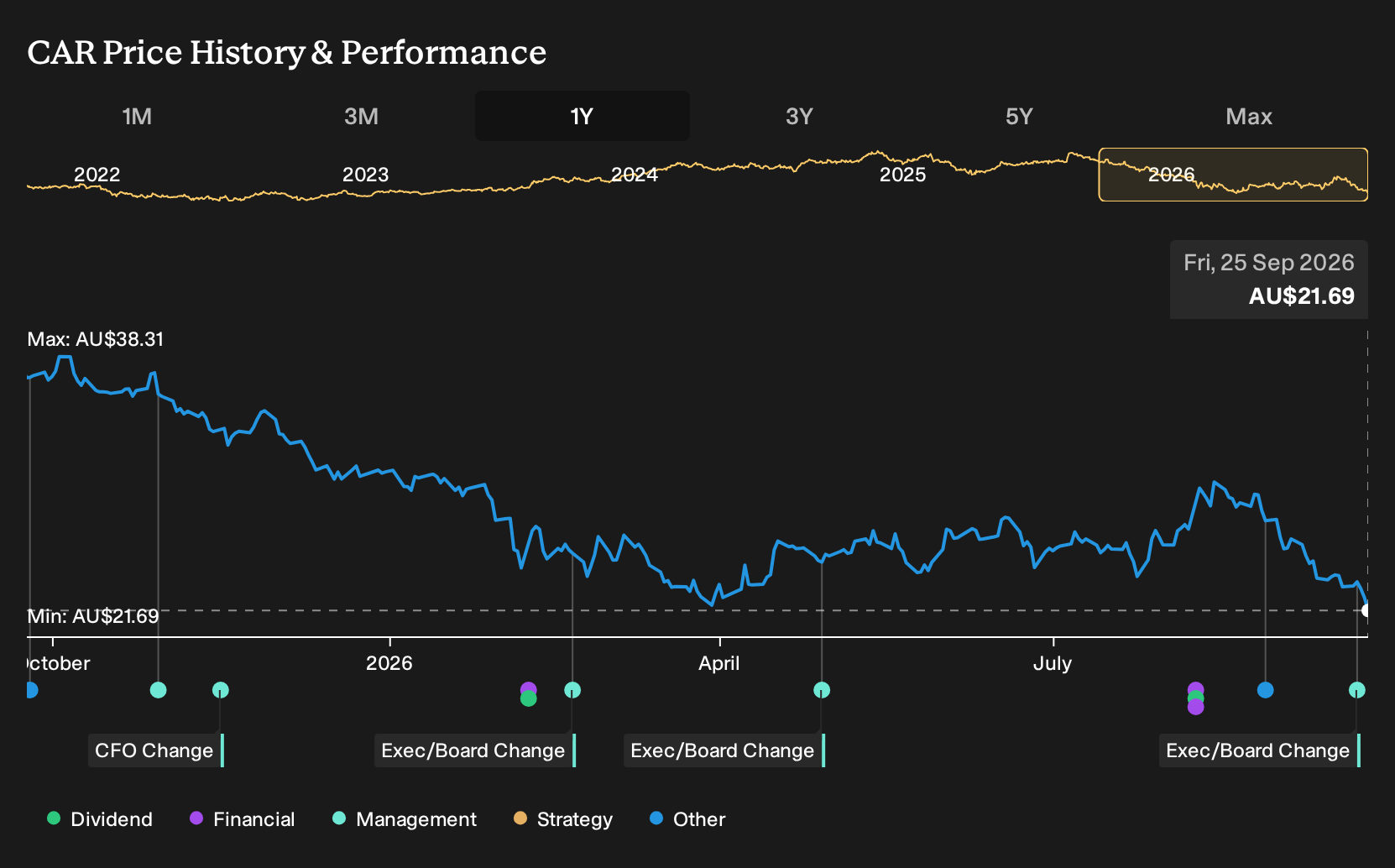Select the 1M time range tab
The image size is (1395, 868).
pos(137,116)
